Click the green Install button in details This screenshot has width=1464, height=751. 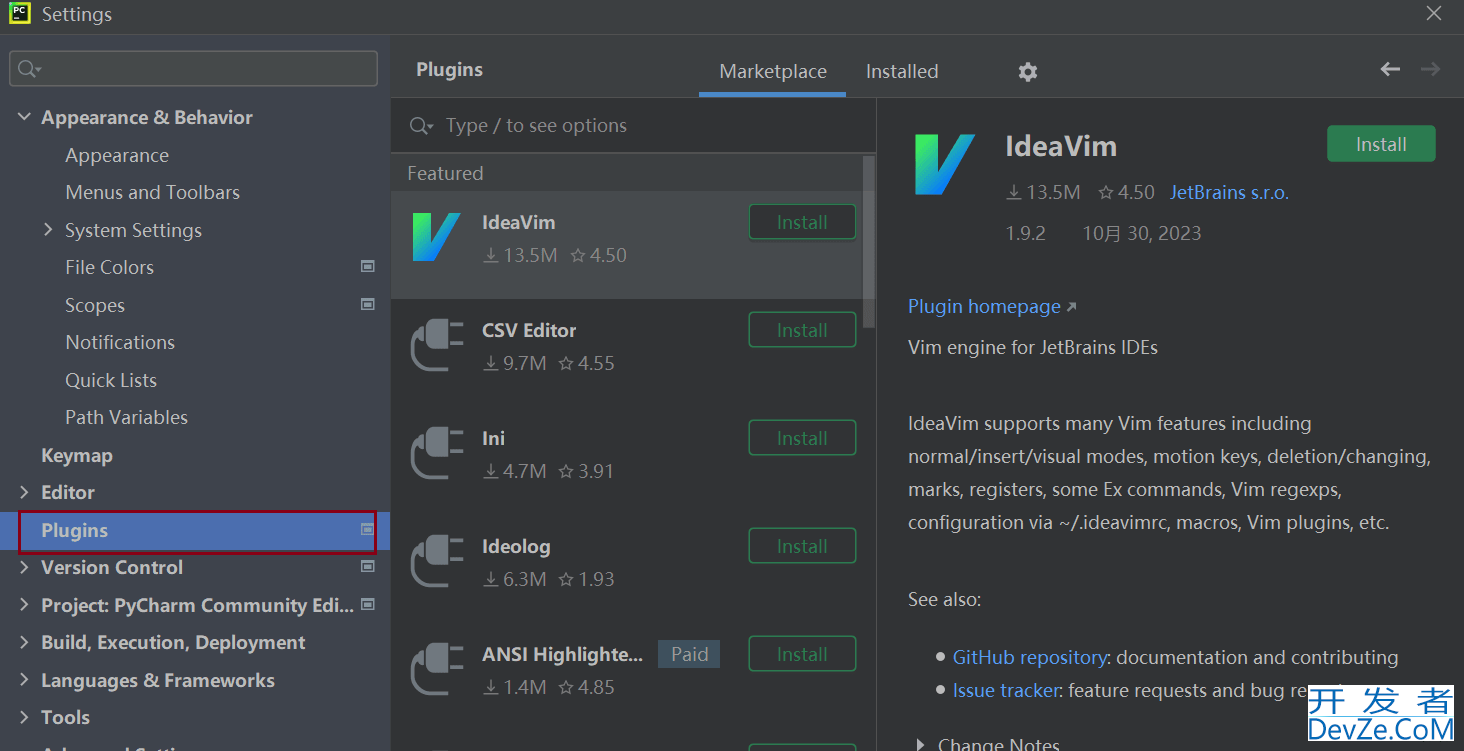1381,144
